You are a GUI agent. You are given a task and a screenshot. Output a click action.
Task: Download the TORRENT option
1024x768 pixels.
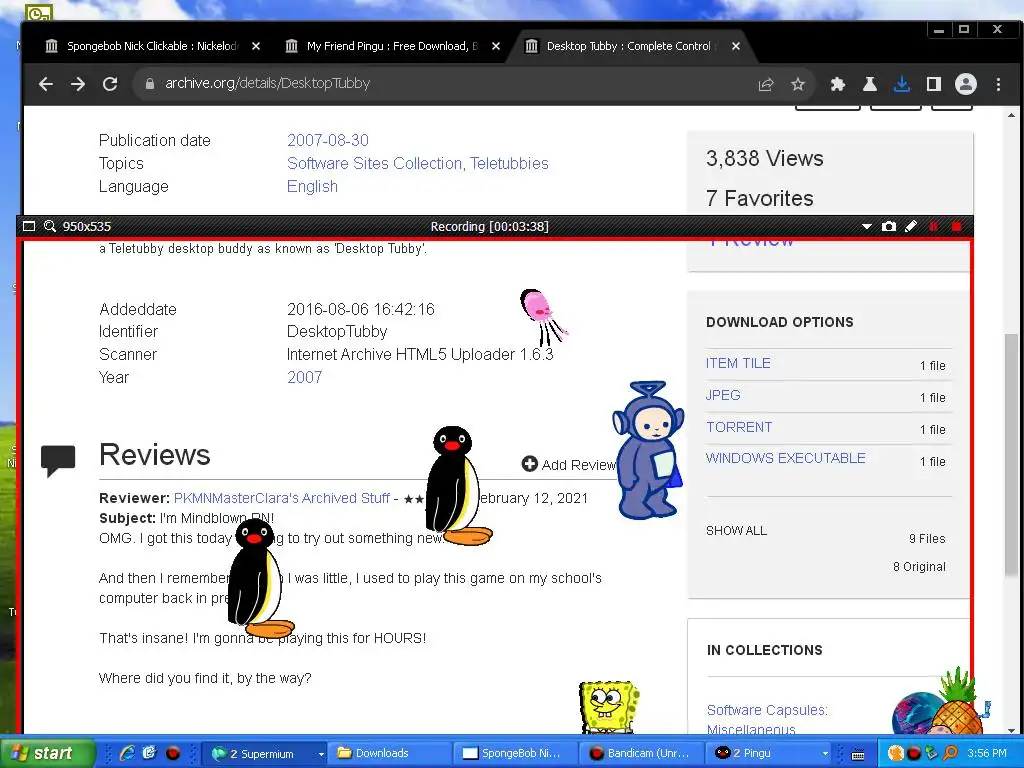click(x=739, y=427)
